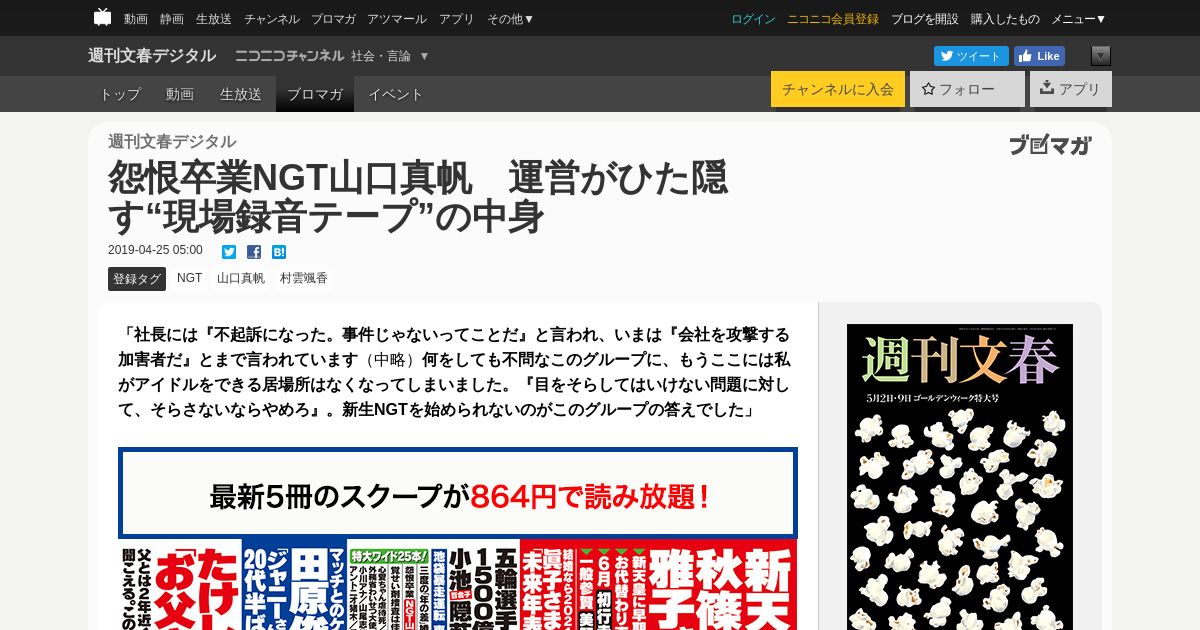Click the ログイン link

tap(753, 19)
